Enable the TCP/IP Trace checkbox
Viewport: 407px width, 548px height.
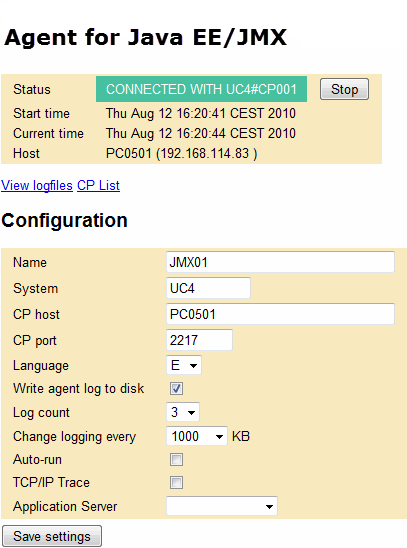176,482
